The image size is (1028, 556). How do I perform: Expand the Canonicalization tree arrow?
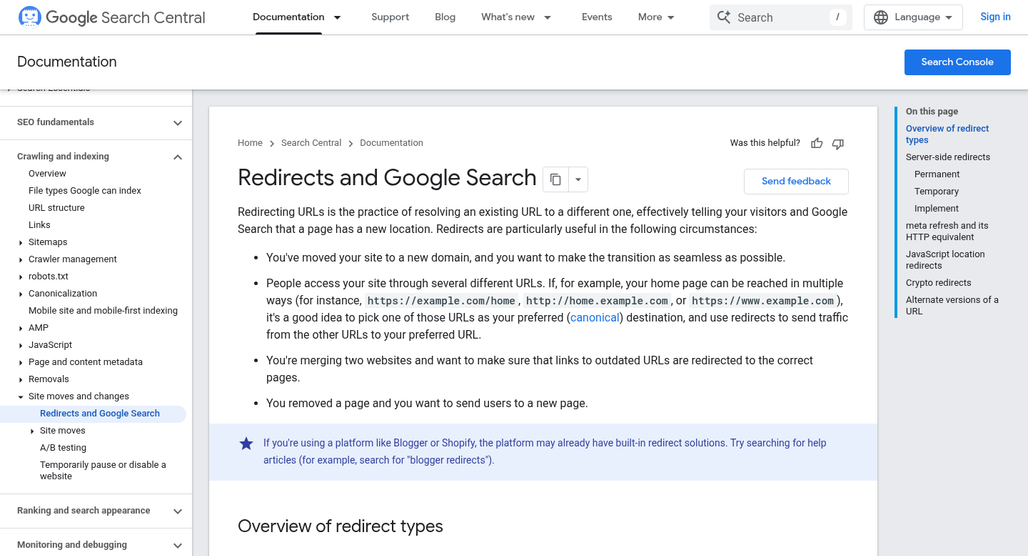coord(21,294)
